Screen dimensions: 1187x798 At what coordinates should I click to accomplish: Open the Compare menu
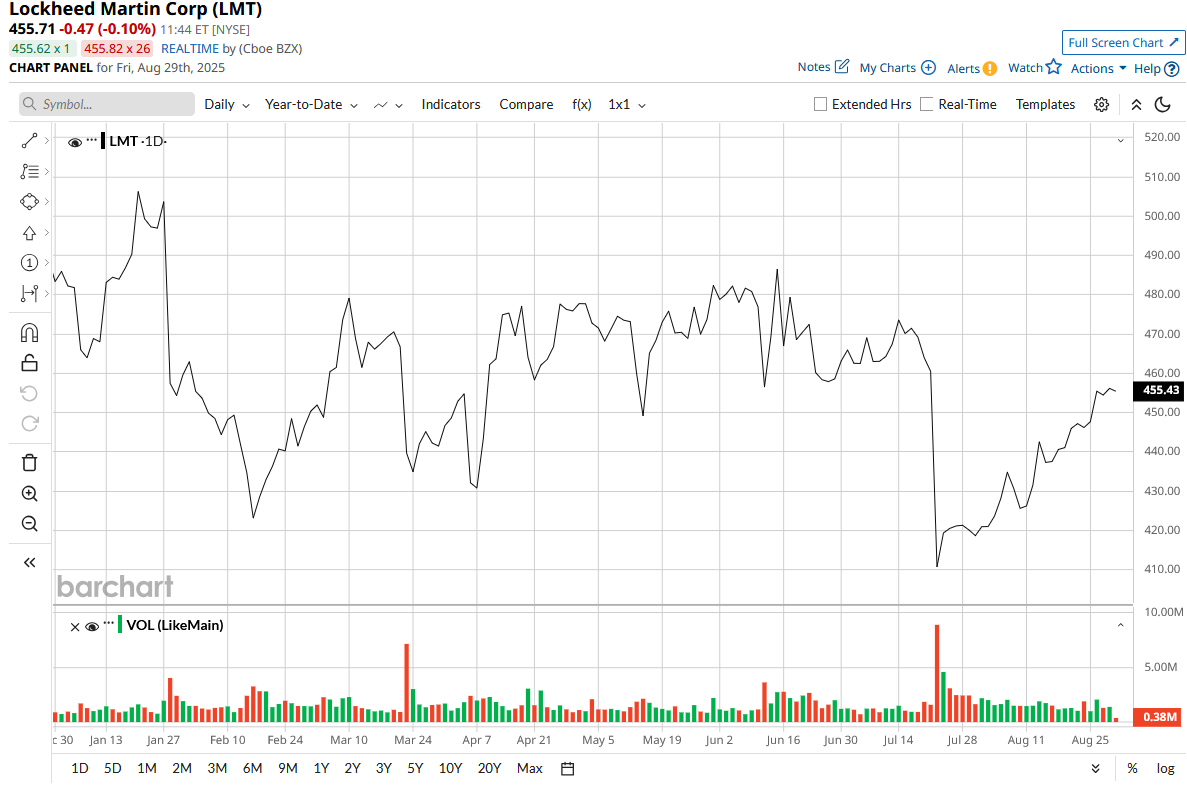pyautogui.click(x=526, y=104)
